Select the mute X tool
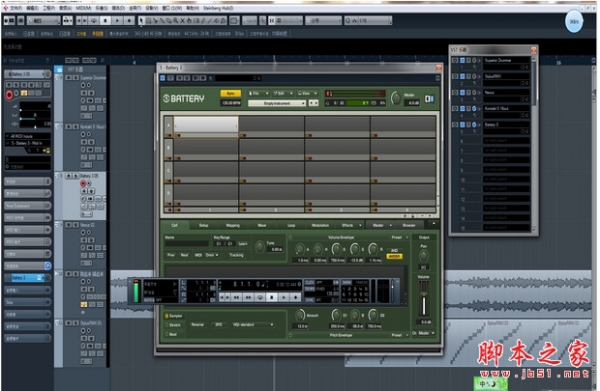 pyautogui.click(x=183, y=21)
